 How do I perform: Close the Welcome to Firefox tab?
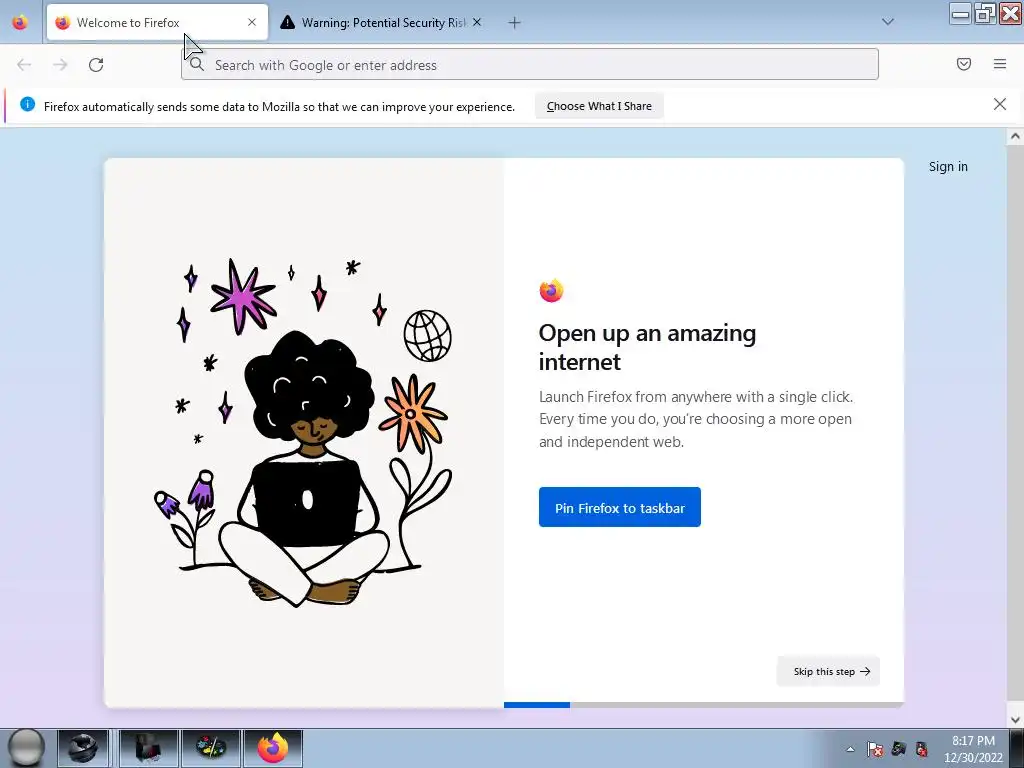252,22
